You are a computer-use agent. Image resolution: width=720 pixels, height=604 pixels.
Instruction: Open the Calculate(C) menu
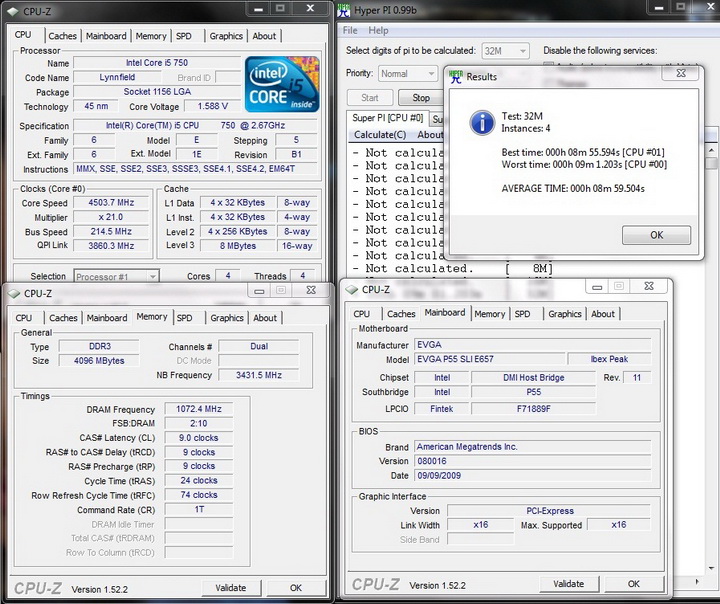[380, 135]
